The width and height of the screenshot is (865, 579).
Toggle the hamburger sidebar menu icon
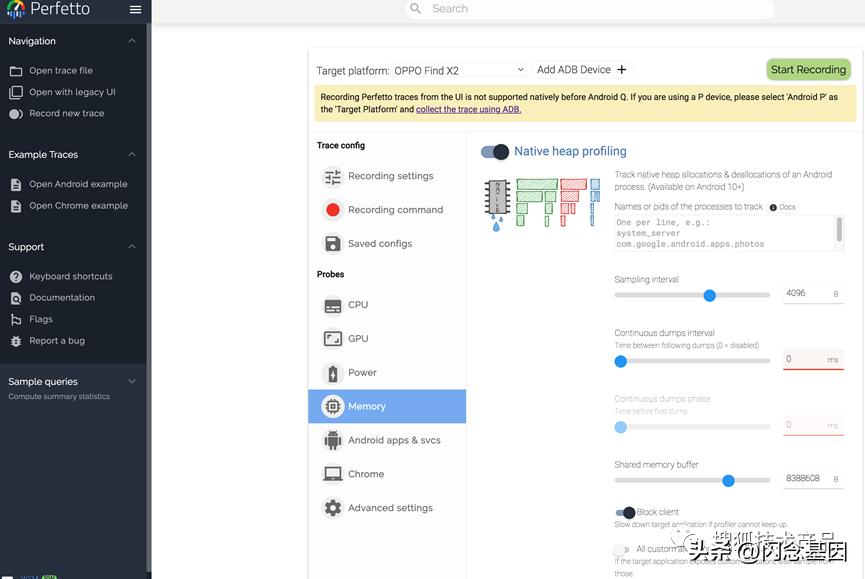(135, 9)
